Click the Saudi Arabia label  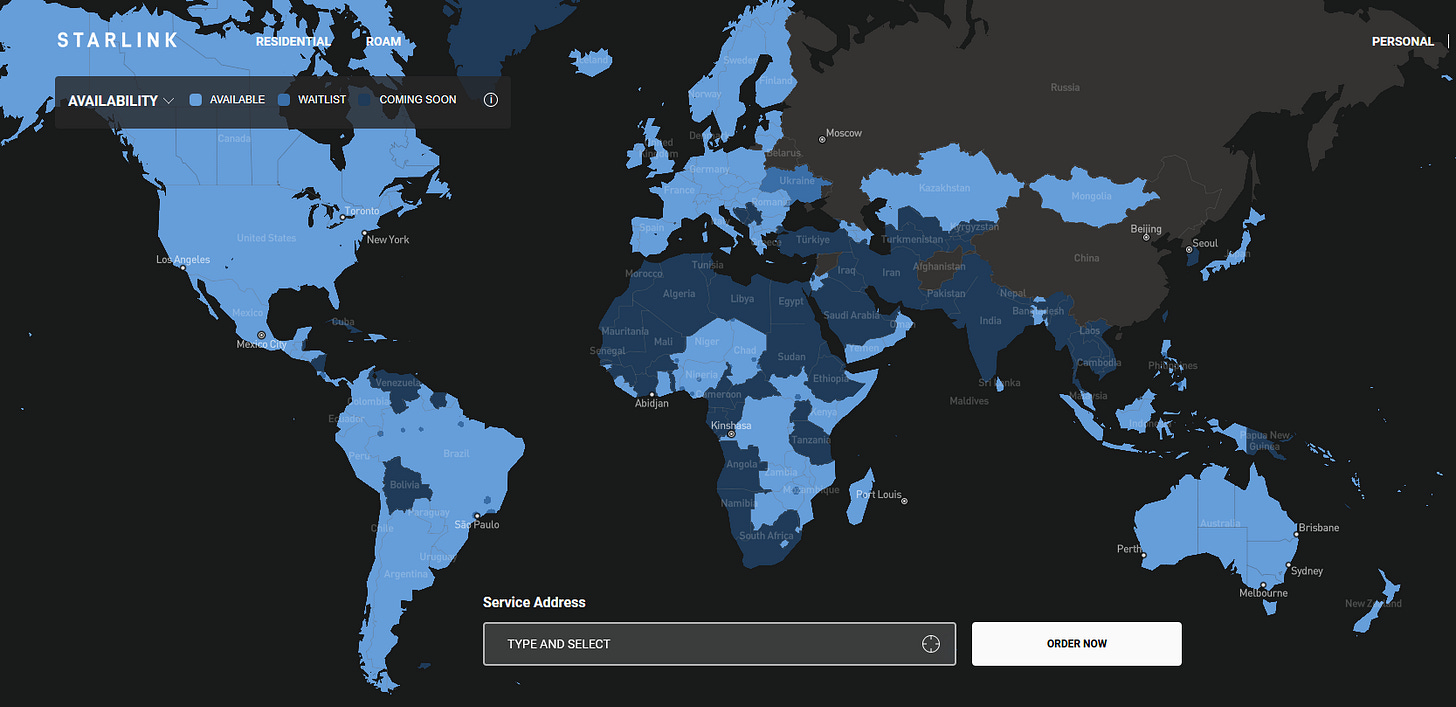[851, 316]
